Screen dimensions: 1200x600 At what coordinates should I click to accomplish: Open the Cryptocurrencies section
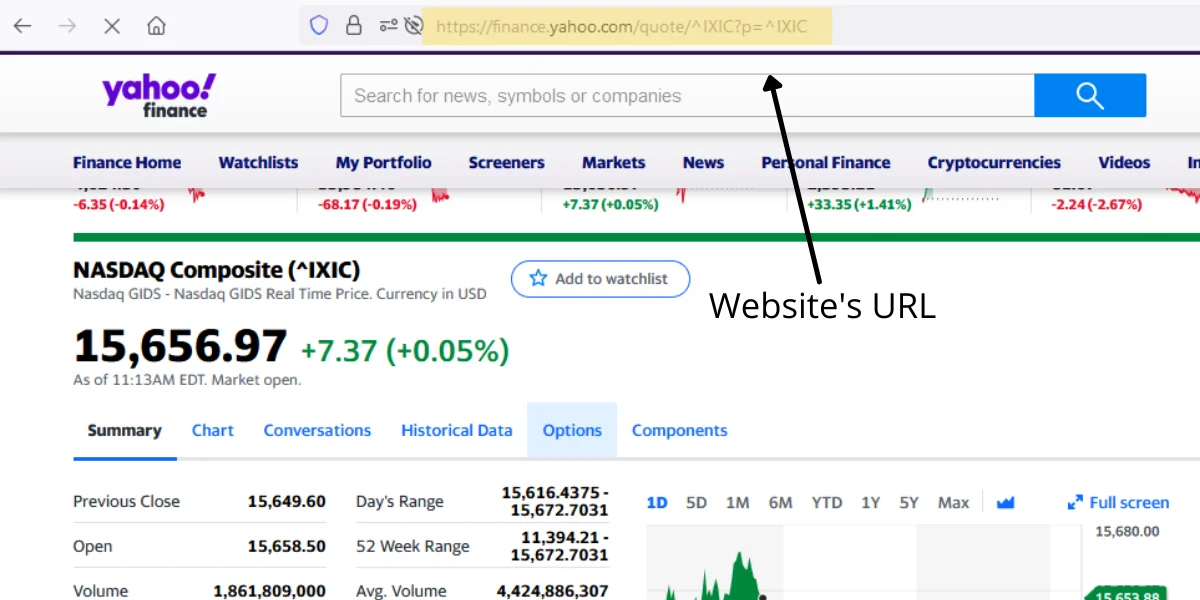coord(993,162)
